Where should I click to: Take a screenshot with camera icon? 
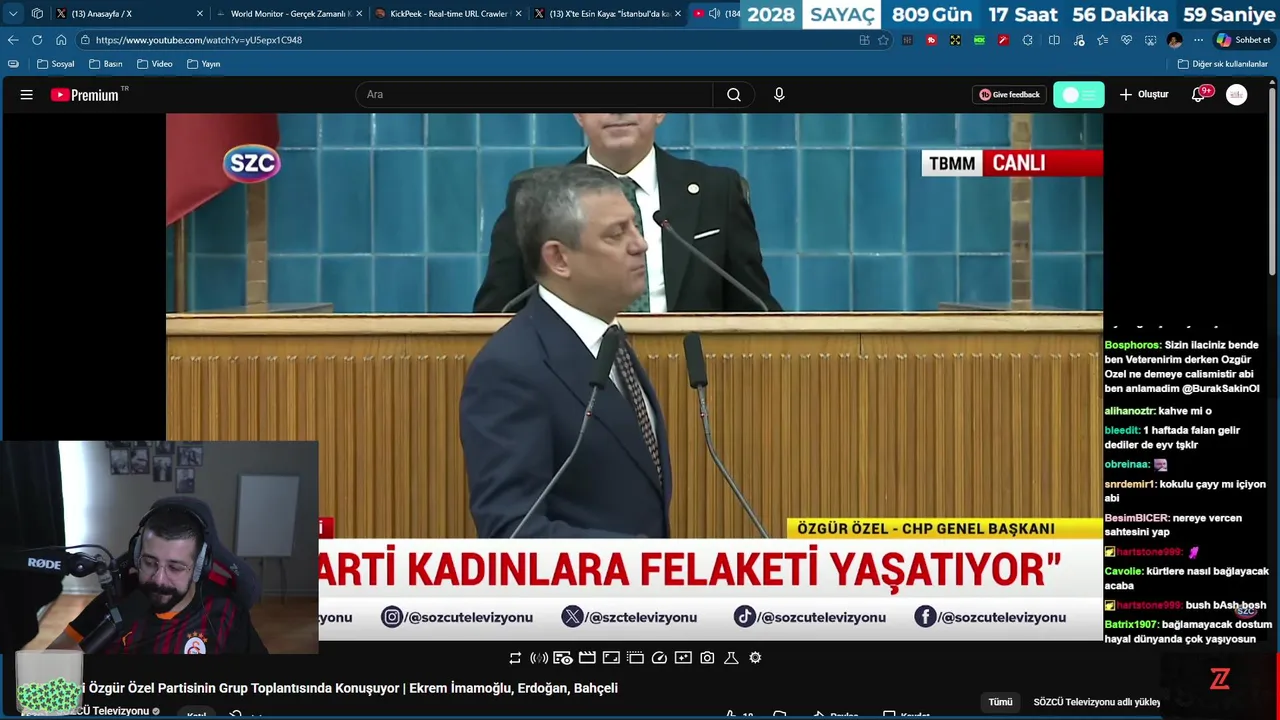[x=707, y=658]
